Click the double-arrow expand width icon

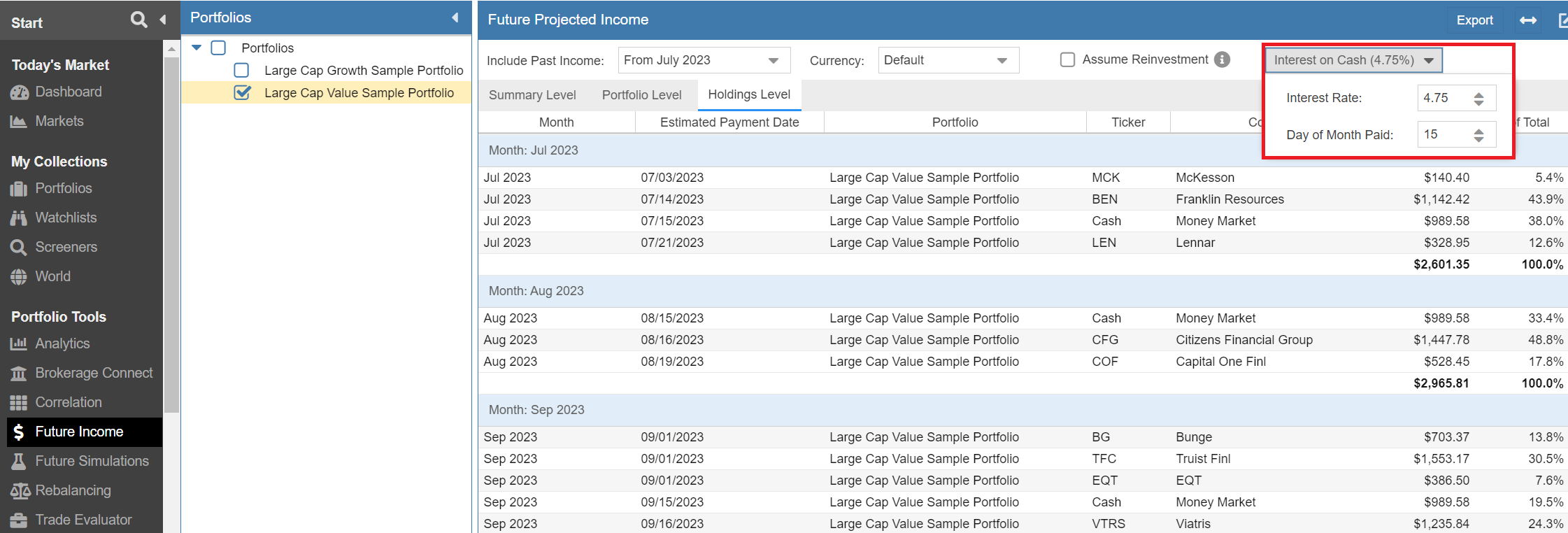1528,20
